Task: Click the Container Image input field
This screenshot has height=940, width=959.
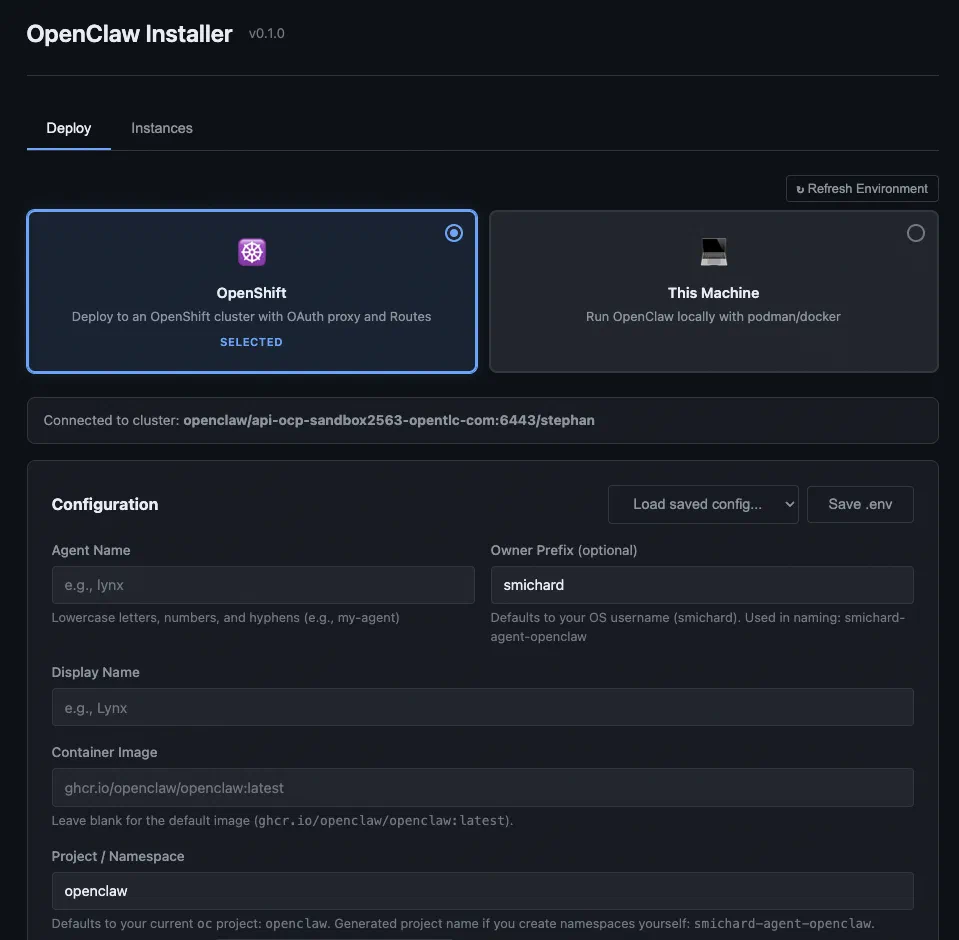Action: click(x=482, y=787)
